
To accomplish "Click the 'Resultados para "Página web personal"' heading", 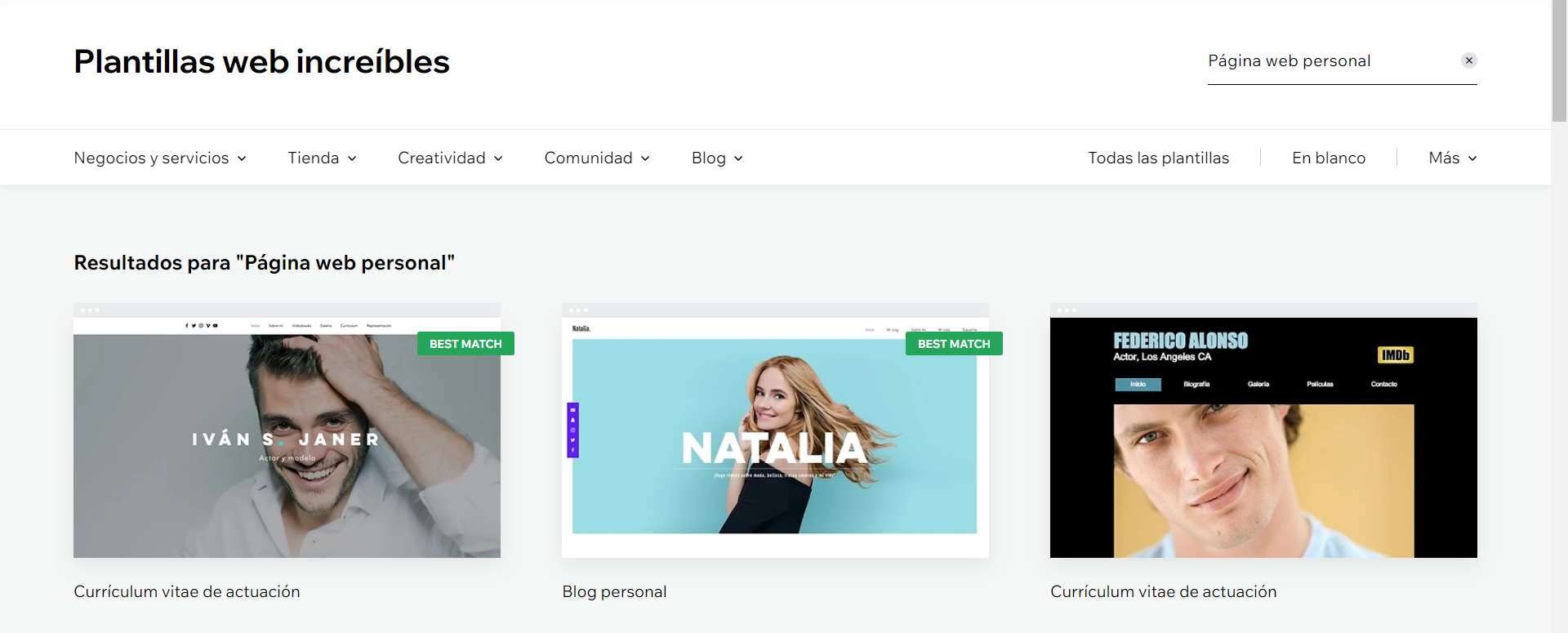I will click(264, 262).
